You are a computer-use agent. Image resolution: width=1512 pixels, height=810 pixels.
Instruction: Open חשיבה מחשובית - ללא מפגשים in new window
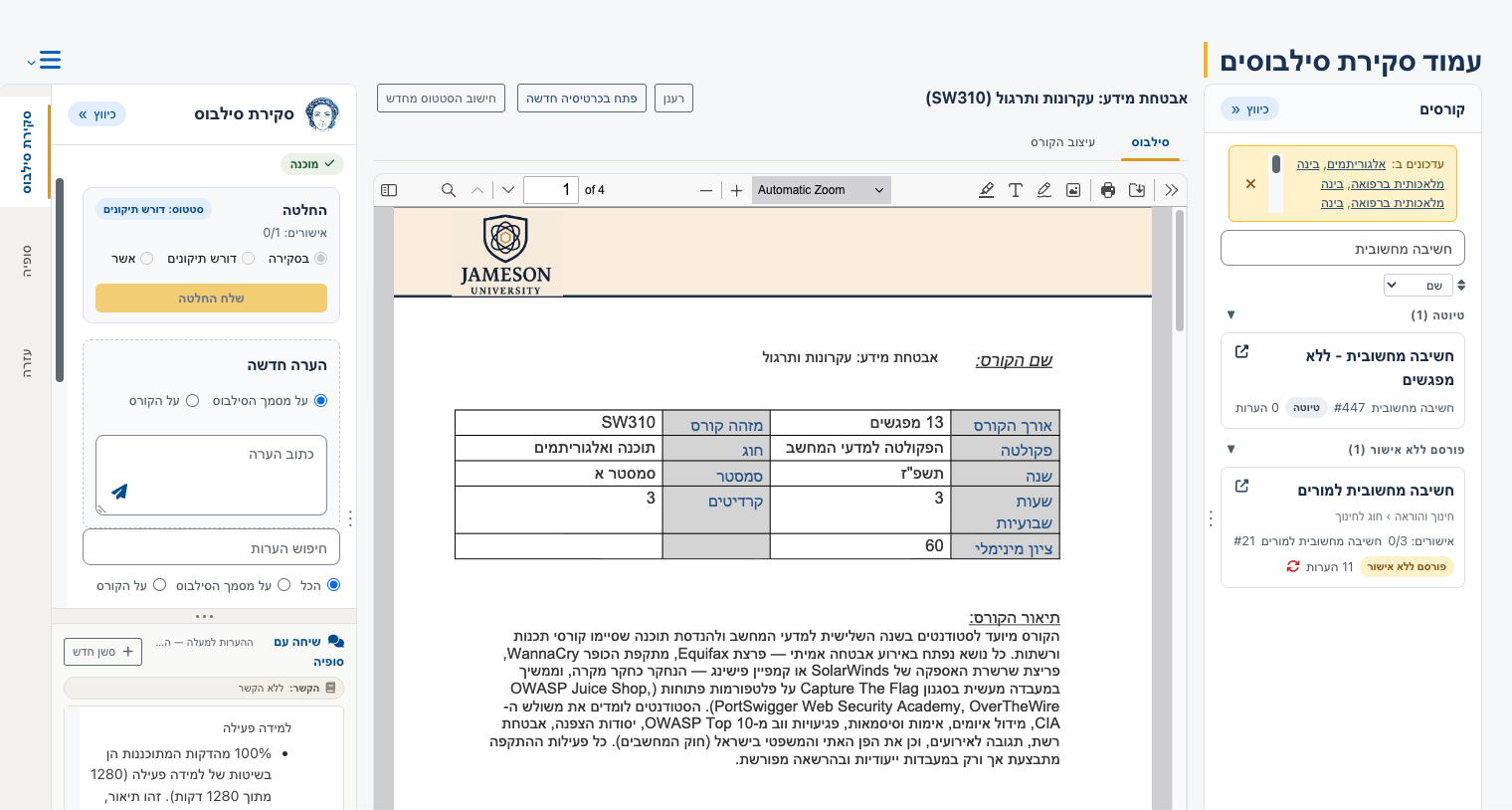tap(1241, 351)
